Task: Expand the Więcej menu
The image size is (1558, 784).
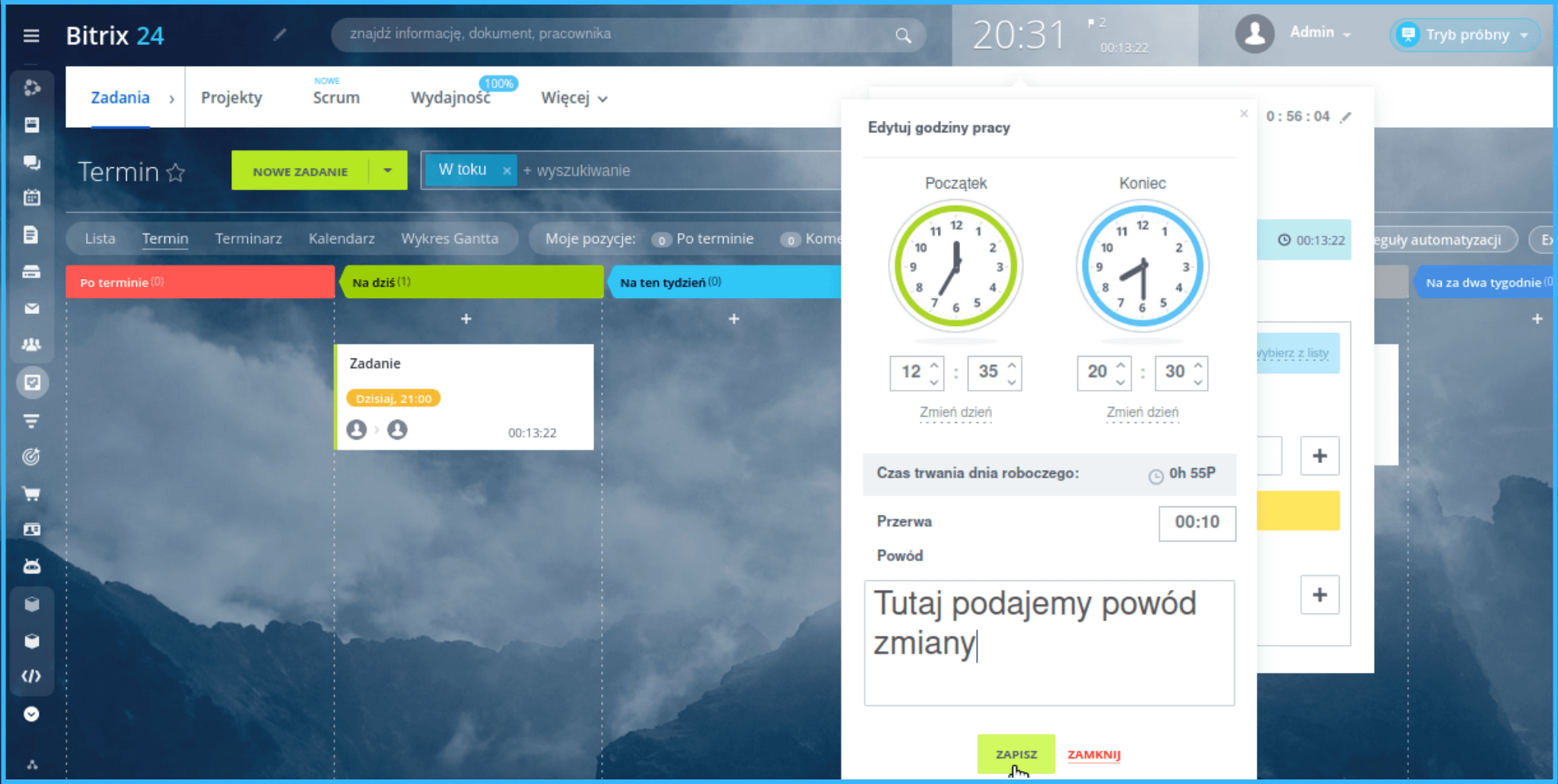Action: (574, 98)
